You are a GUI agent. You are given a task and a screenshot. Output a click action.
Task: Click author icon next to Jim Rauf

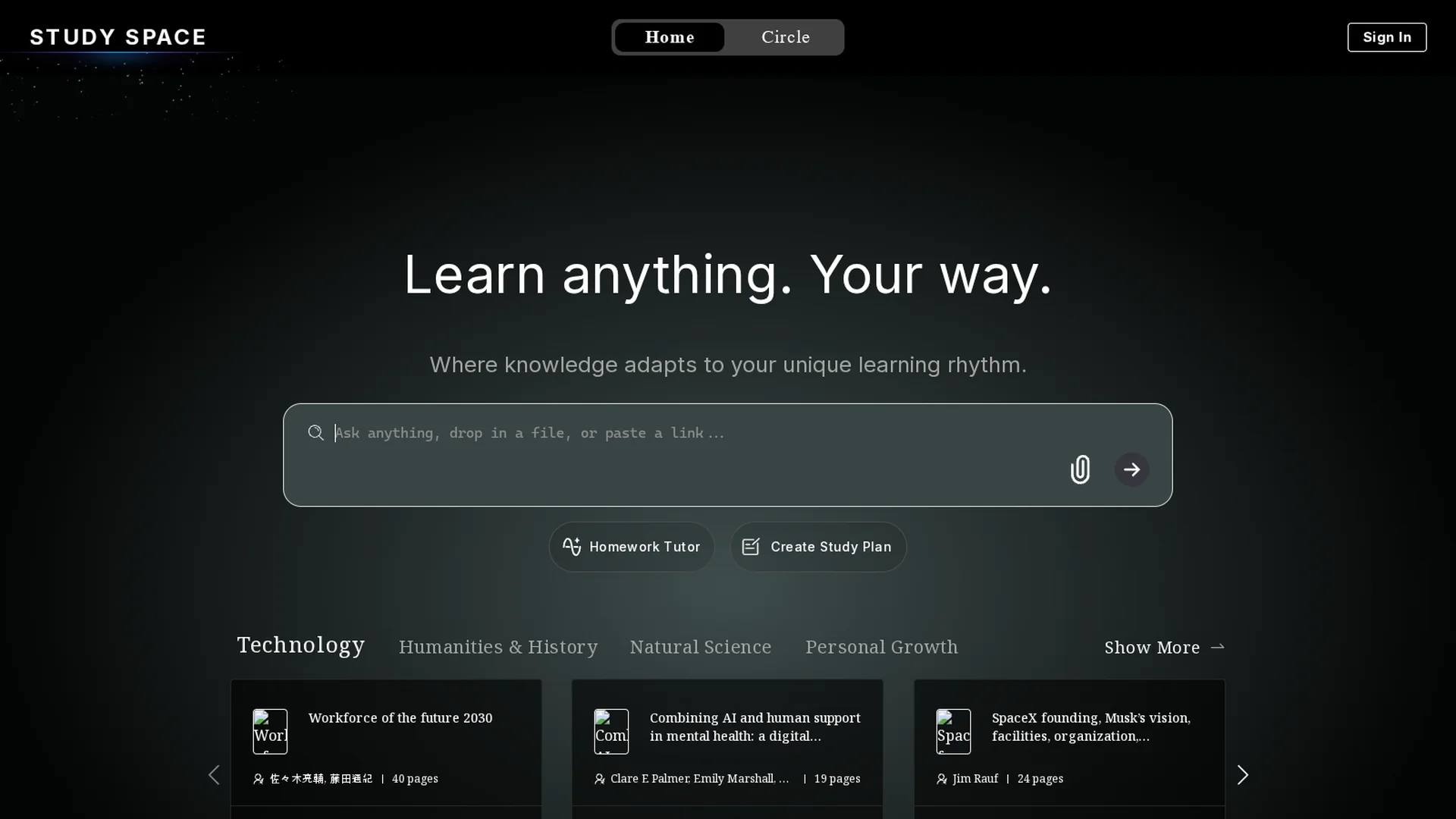tap(942, 779)
